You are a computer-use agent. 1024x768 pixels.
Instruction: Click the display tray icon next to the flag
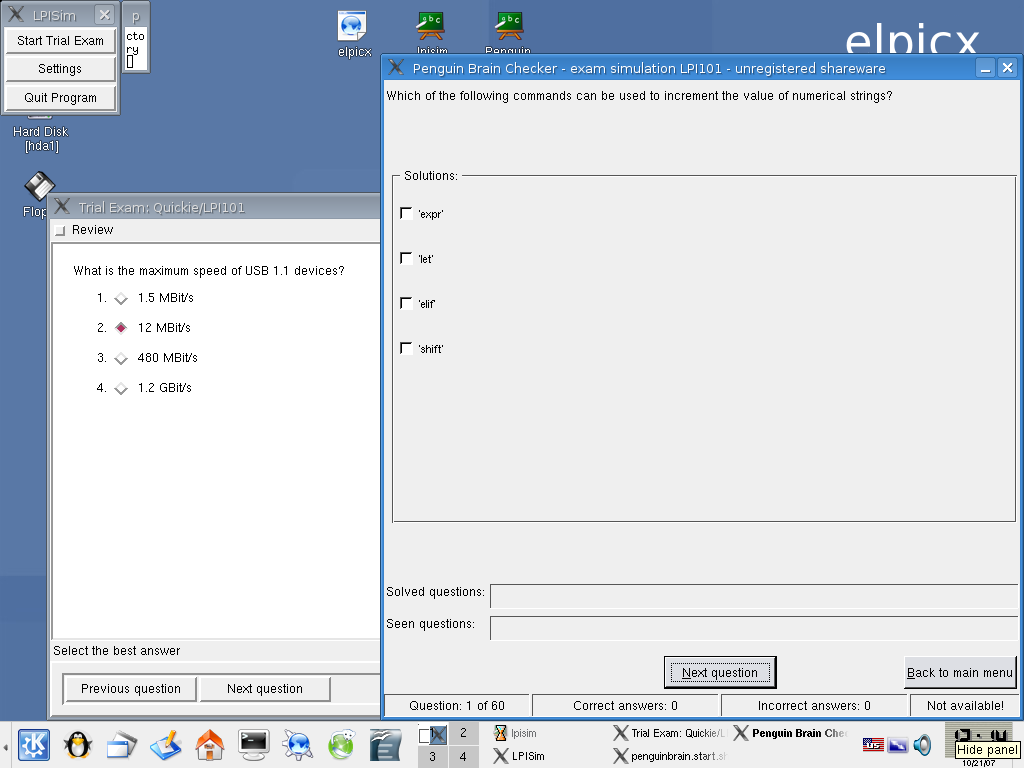coord(898,744)
